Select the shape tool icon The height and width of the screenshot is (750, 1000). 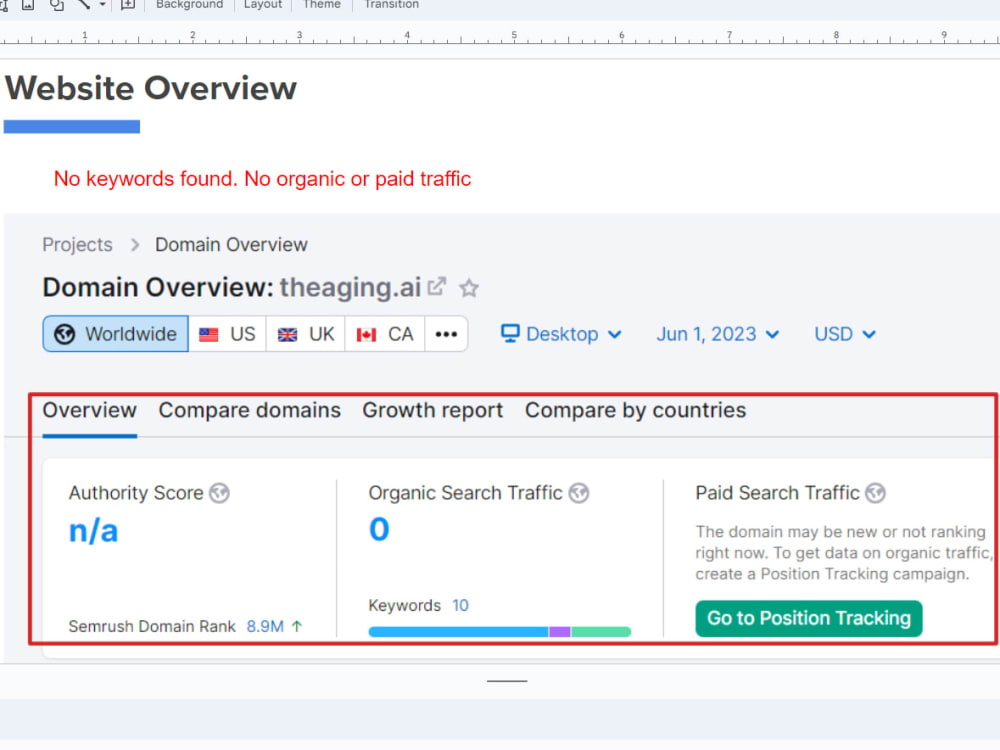(57, 4)
